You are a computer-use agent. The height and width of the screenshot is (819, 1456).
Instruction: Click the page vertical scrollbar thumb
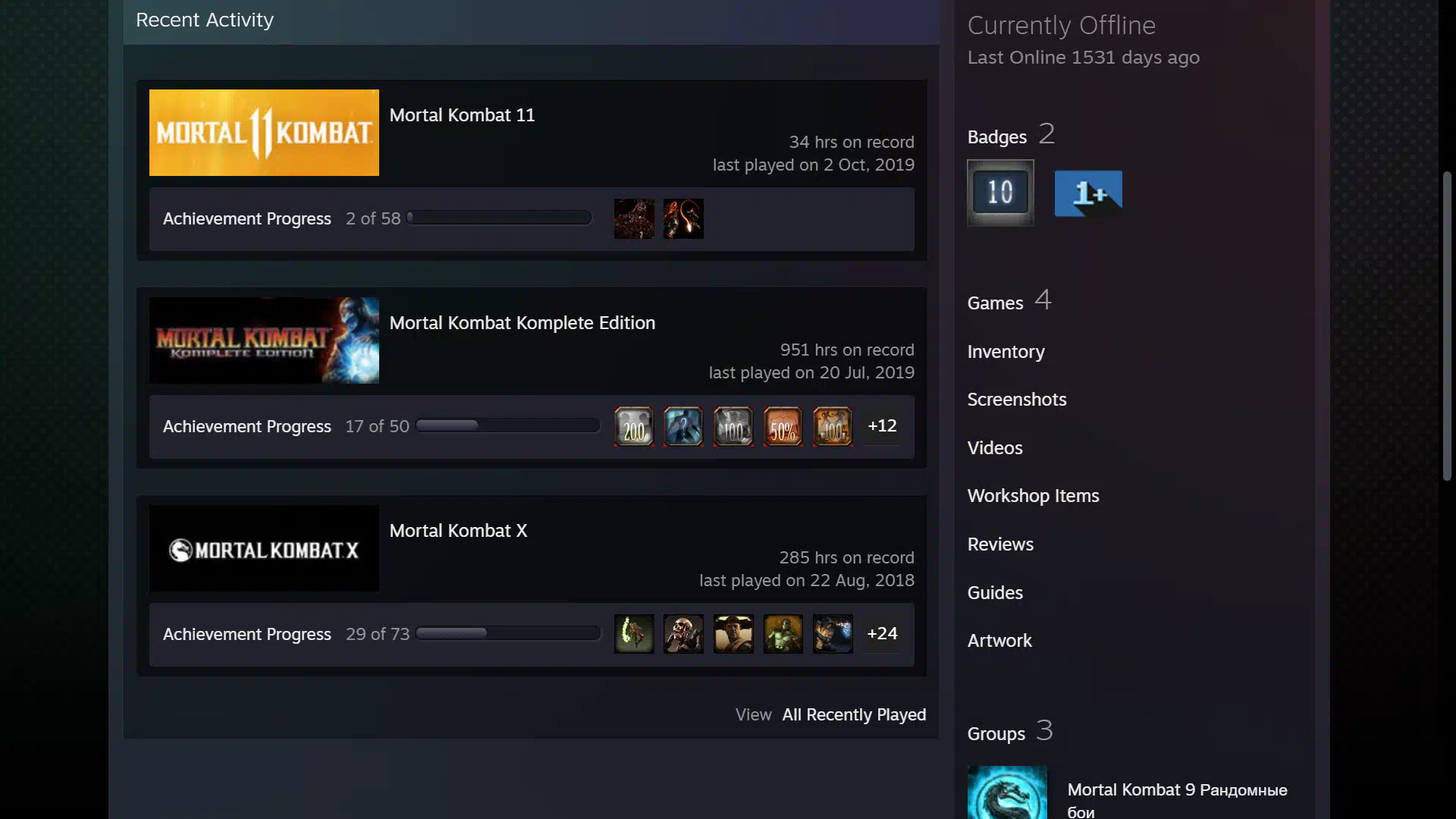pos(1447,326)
